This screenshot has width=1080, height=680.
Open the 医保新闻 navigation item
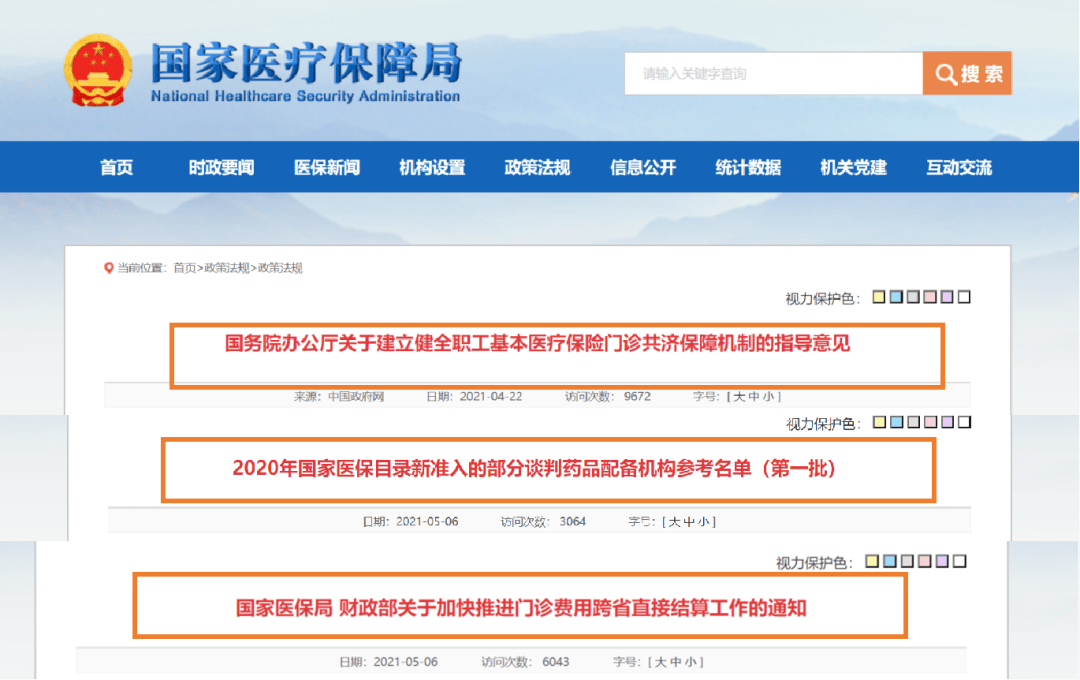click(327, 167)
